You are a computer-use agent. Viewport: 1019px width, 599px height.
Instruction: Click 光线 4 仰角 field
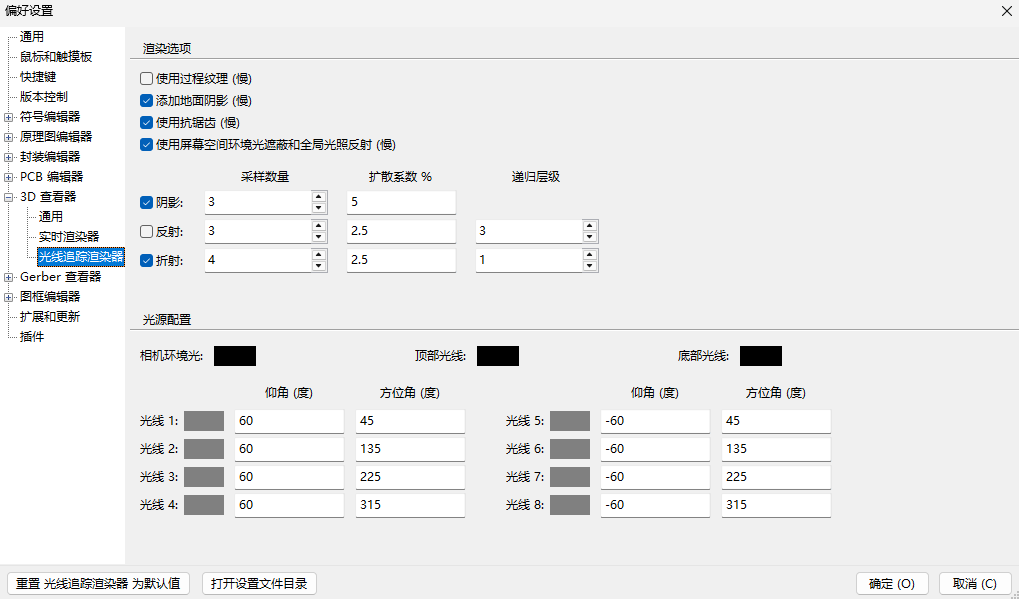289,505
